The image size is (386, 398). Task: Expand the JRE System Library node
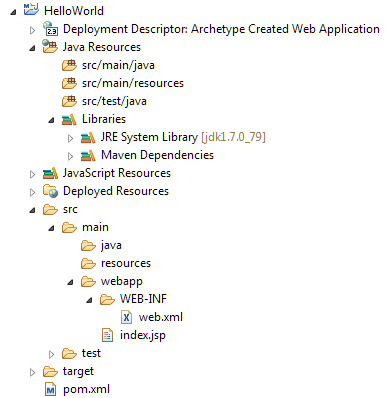70,138
